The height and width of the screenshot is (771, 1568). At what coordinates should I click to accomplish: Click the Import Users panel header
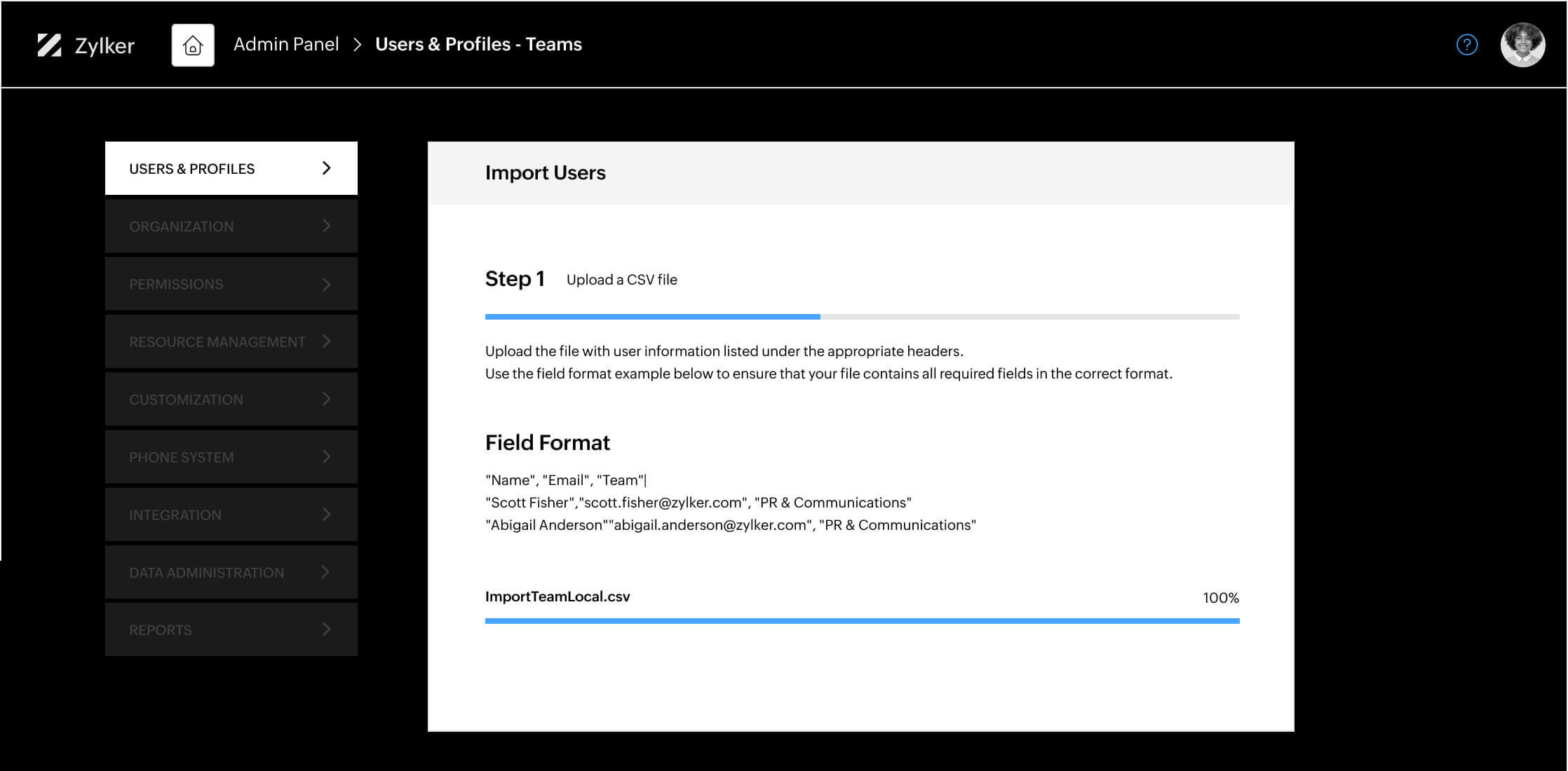tap(546, 172)
